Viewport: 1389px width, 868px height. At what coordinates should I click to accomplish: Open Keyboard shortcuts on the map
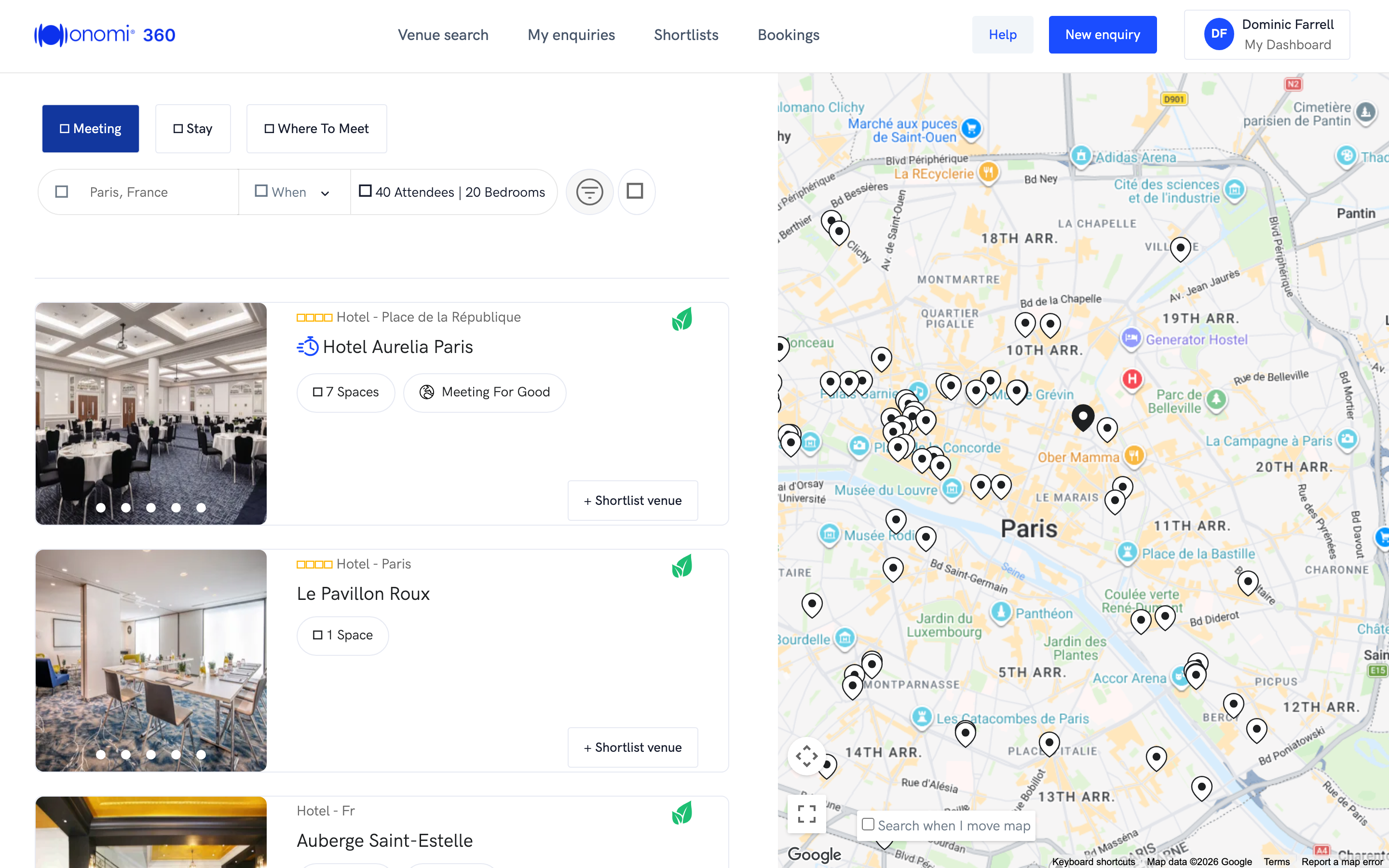point(1093,862)
